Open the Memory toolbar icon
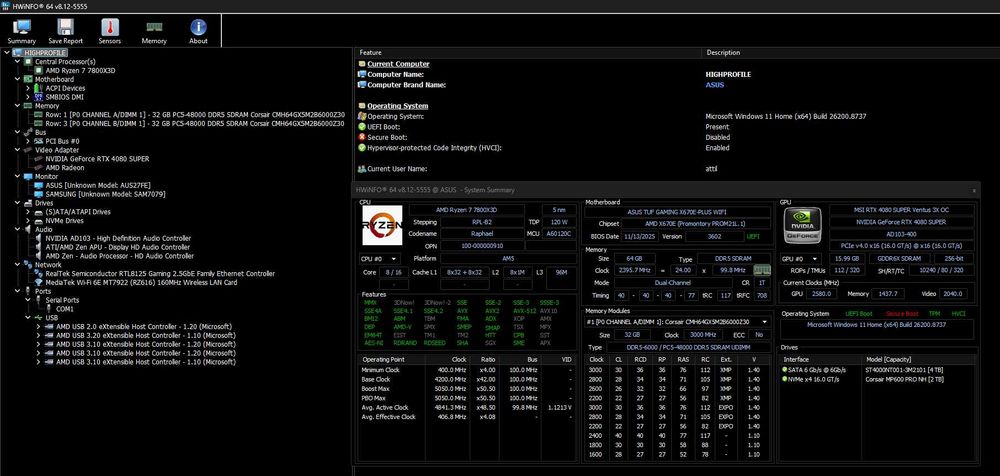This screenshot has height=476, width=1000. (x=154, y=27)
